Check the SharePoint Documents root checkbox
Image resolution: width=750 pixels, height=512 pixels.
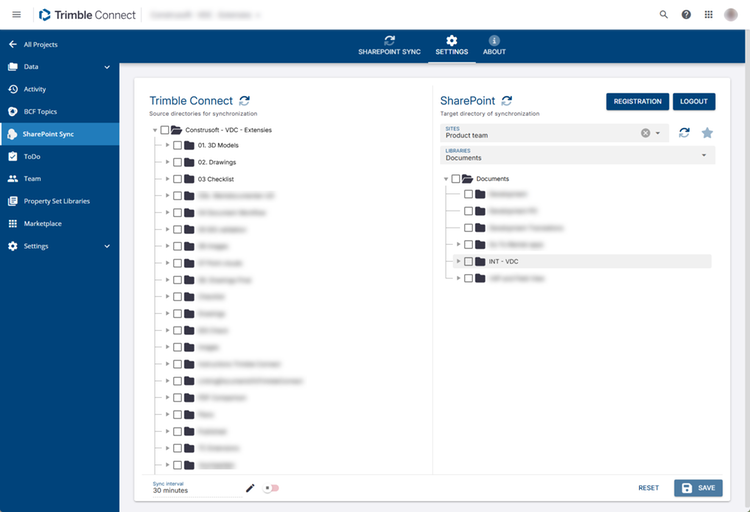coord(455,178)
